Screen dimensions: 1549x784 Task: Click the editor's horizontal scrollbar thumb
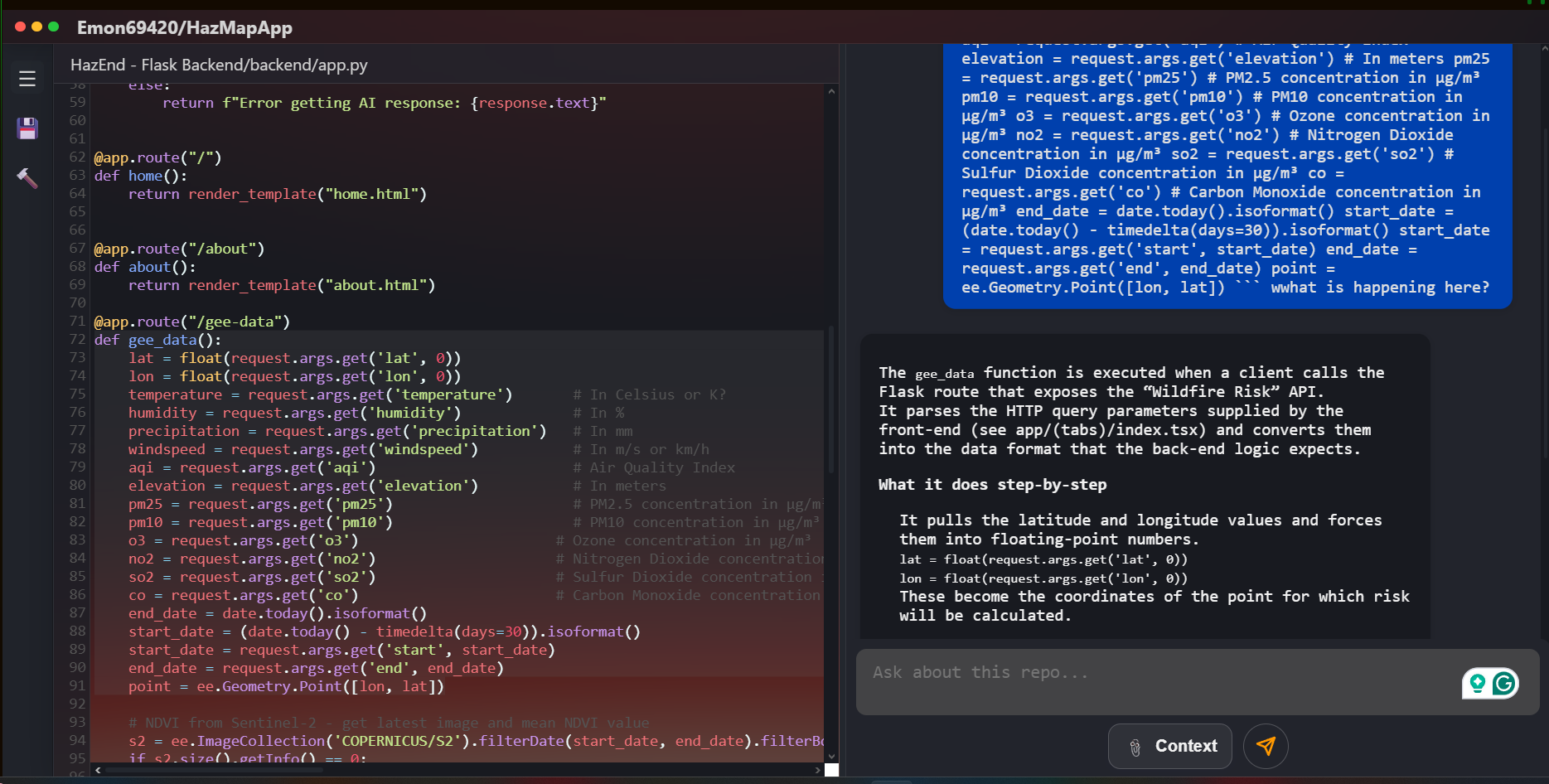point(214,770)
